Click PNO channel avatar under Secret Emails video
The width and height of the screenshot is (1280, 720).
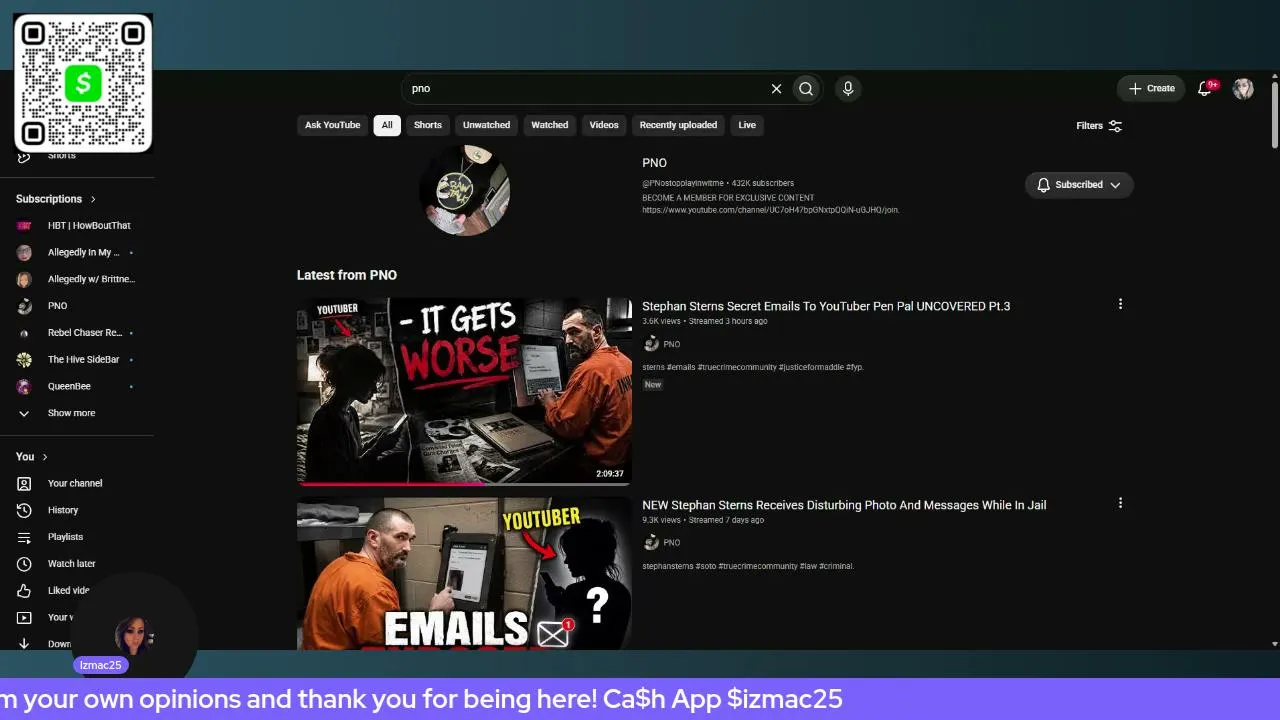(651, 344)
